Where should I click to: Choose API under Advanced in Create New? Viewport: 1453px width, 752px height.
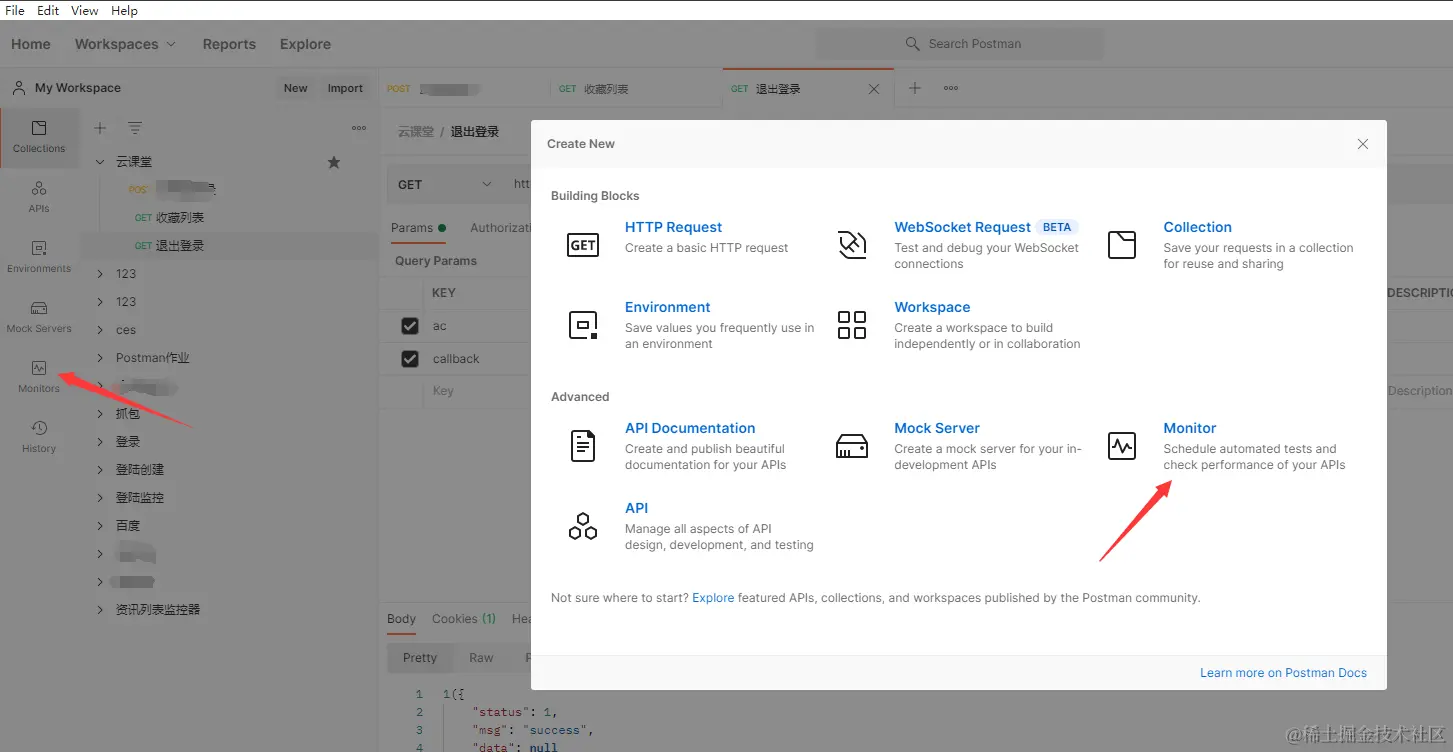[x=637, y=508]
